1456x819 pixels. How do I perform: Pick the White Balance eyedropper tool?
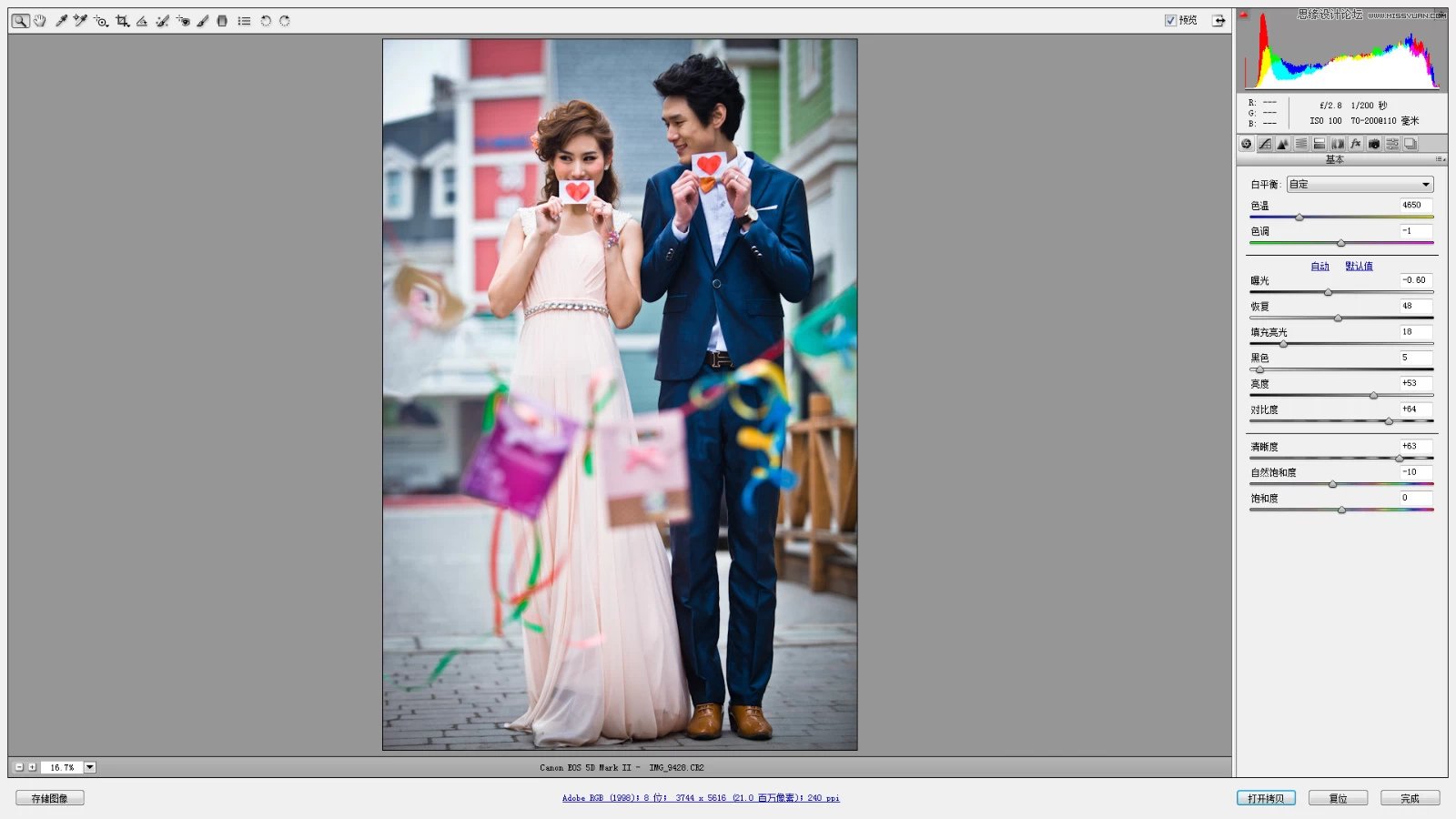(62, 19)
